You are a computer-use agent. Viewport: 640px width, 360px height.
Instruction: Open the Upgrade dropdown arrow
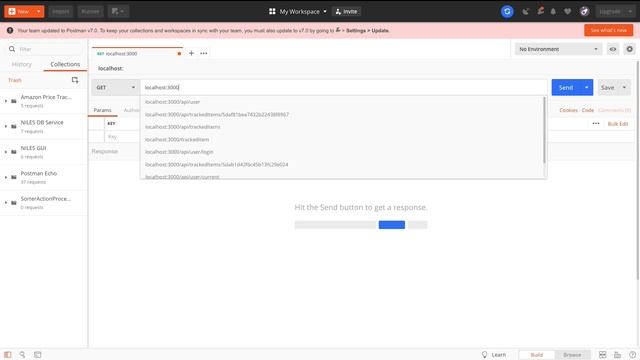630,11
